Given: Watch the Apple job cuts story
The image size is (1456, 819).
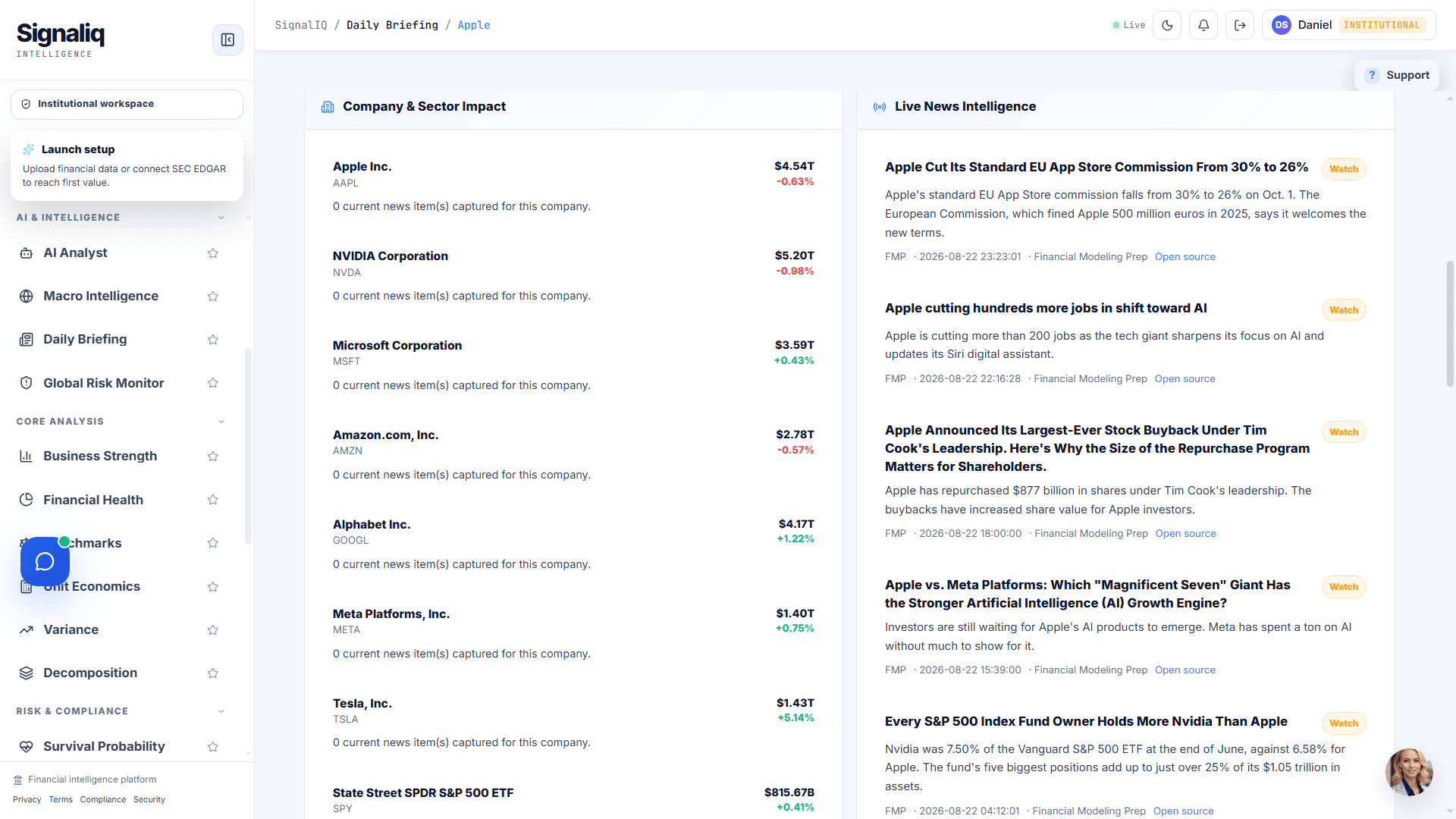Looking at the screenshot, I should pos(1344,310).
